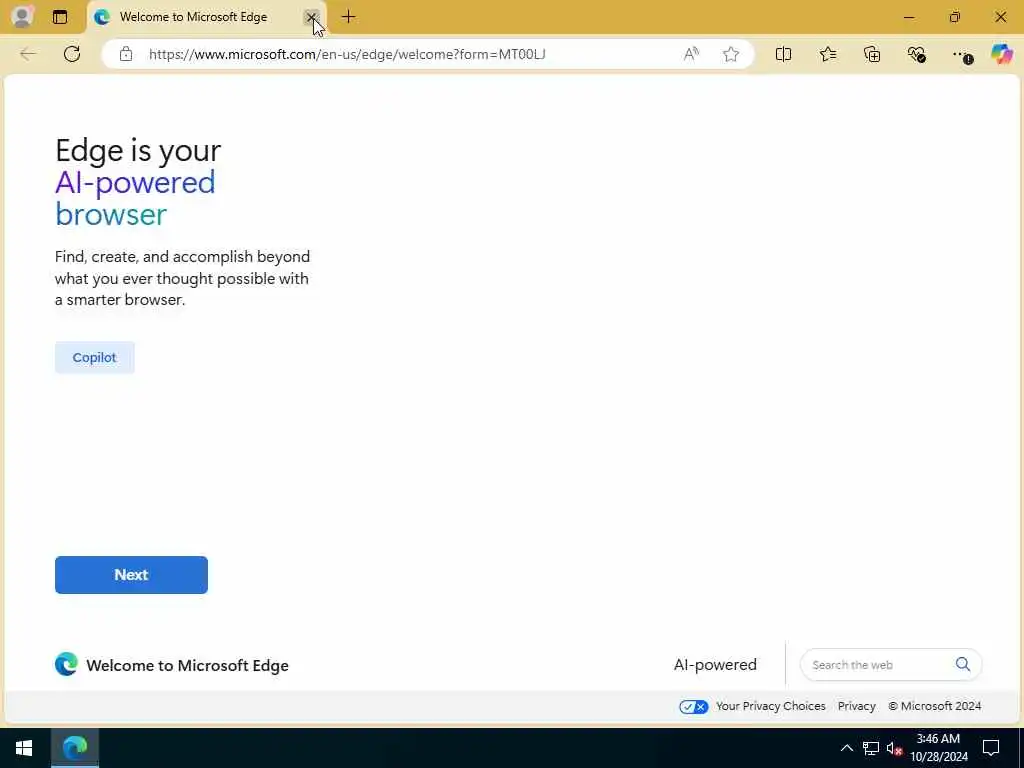Focus the address bar URL

tap(347, 54)
